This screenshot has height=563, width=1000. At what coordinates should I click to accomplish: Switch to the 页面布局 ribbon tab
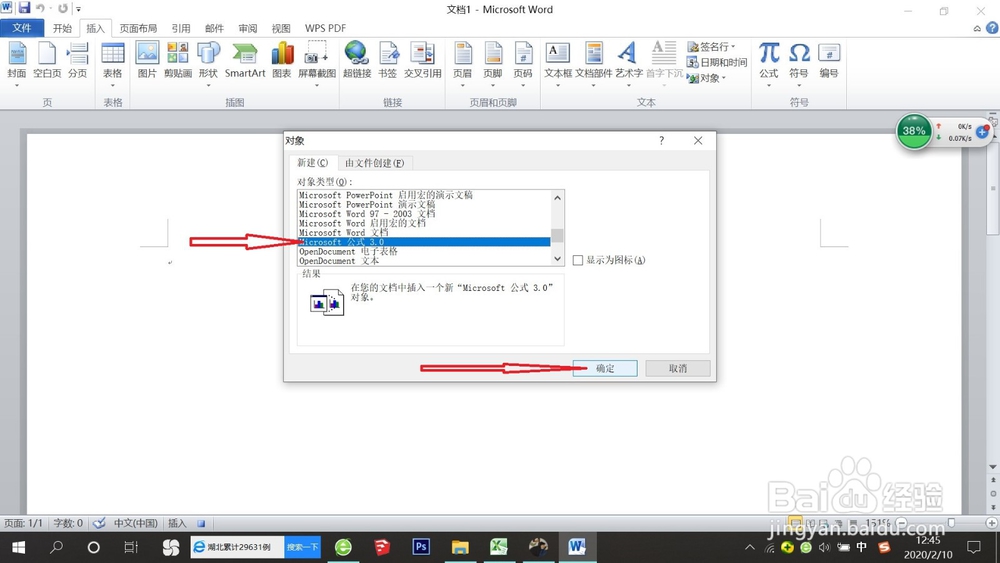(x=138, y=28)
